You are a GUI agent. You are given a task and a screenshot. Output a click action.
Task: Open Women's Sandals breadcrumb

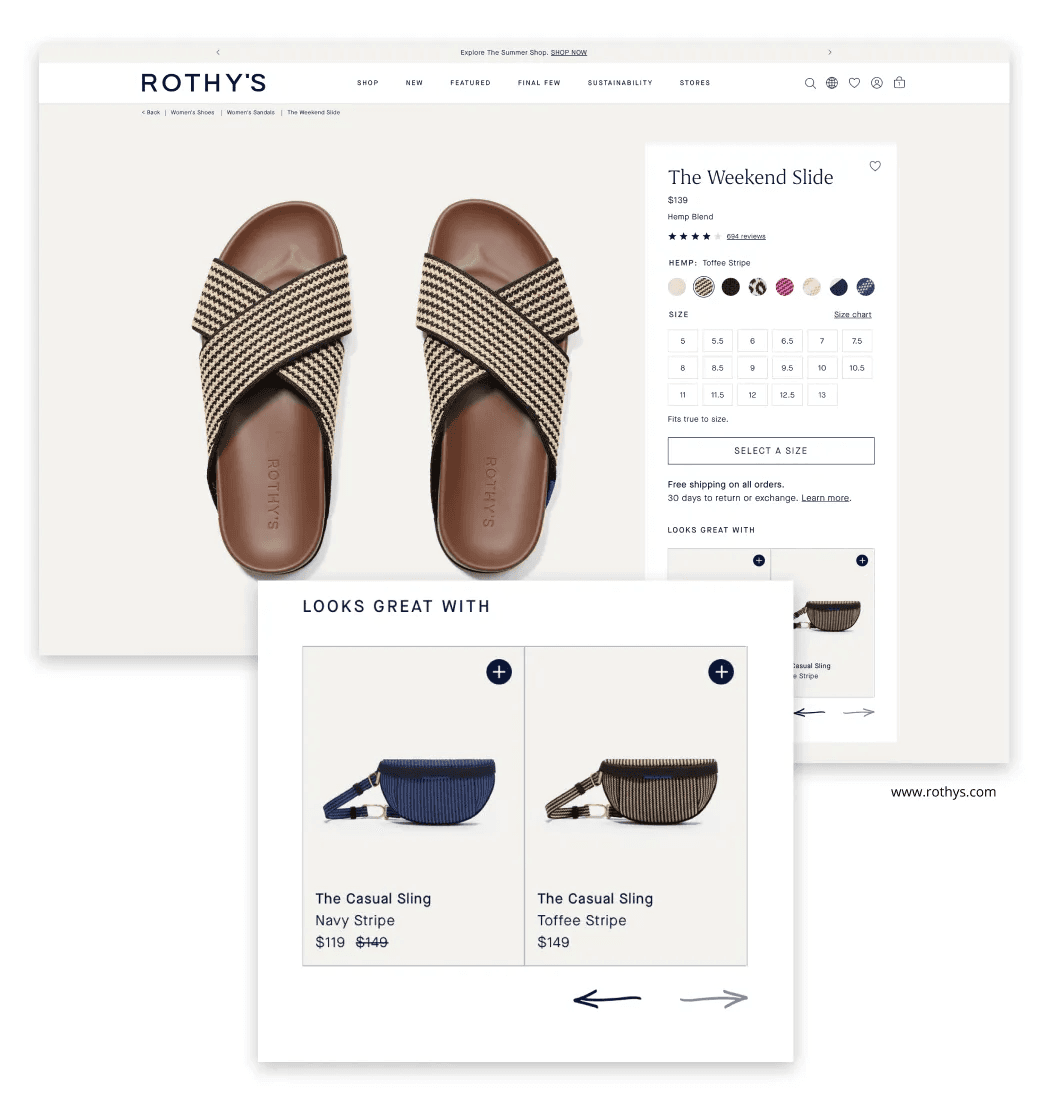coord(251,113)
